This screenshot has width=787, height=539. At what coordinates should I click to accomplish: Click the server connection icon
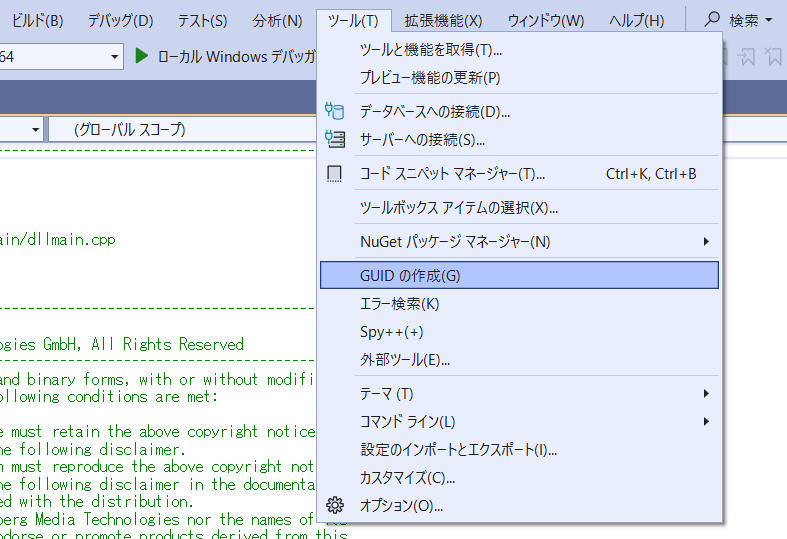point(335,139)
